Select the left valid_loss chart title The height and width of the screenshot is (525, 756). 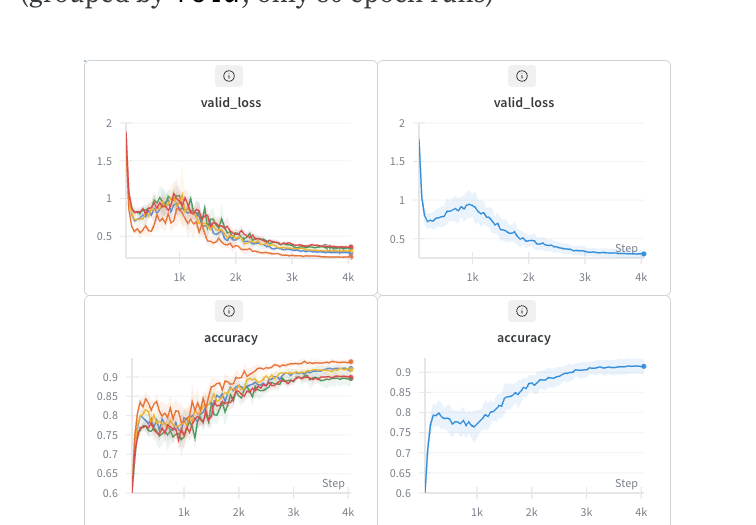231,102
